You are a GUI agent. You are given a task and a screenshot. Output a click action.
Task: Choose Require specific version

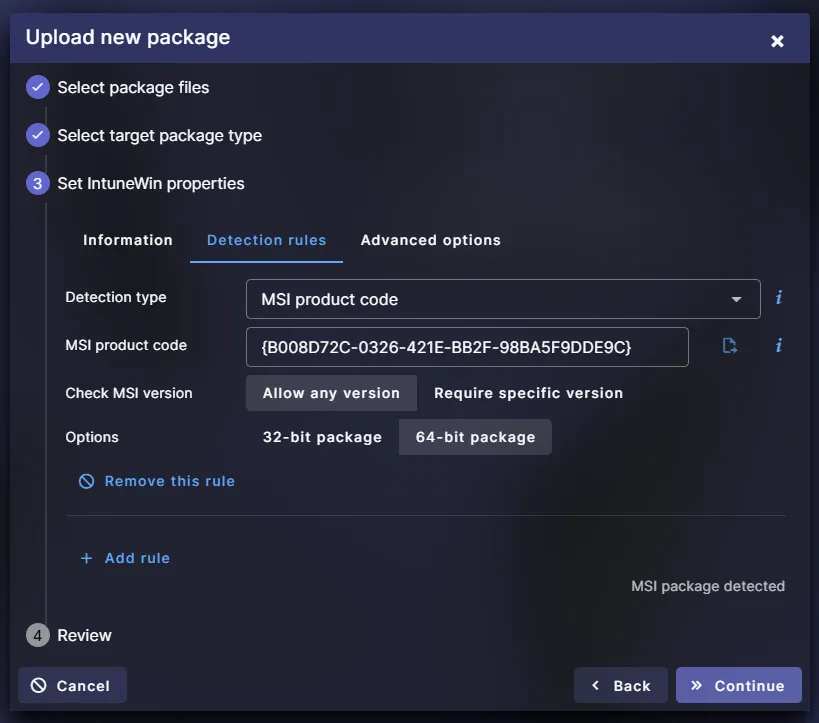click(x=528, y=393)
